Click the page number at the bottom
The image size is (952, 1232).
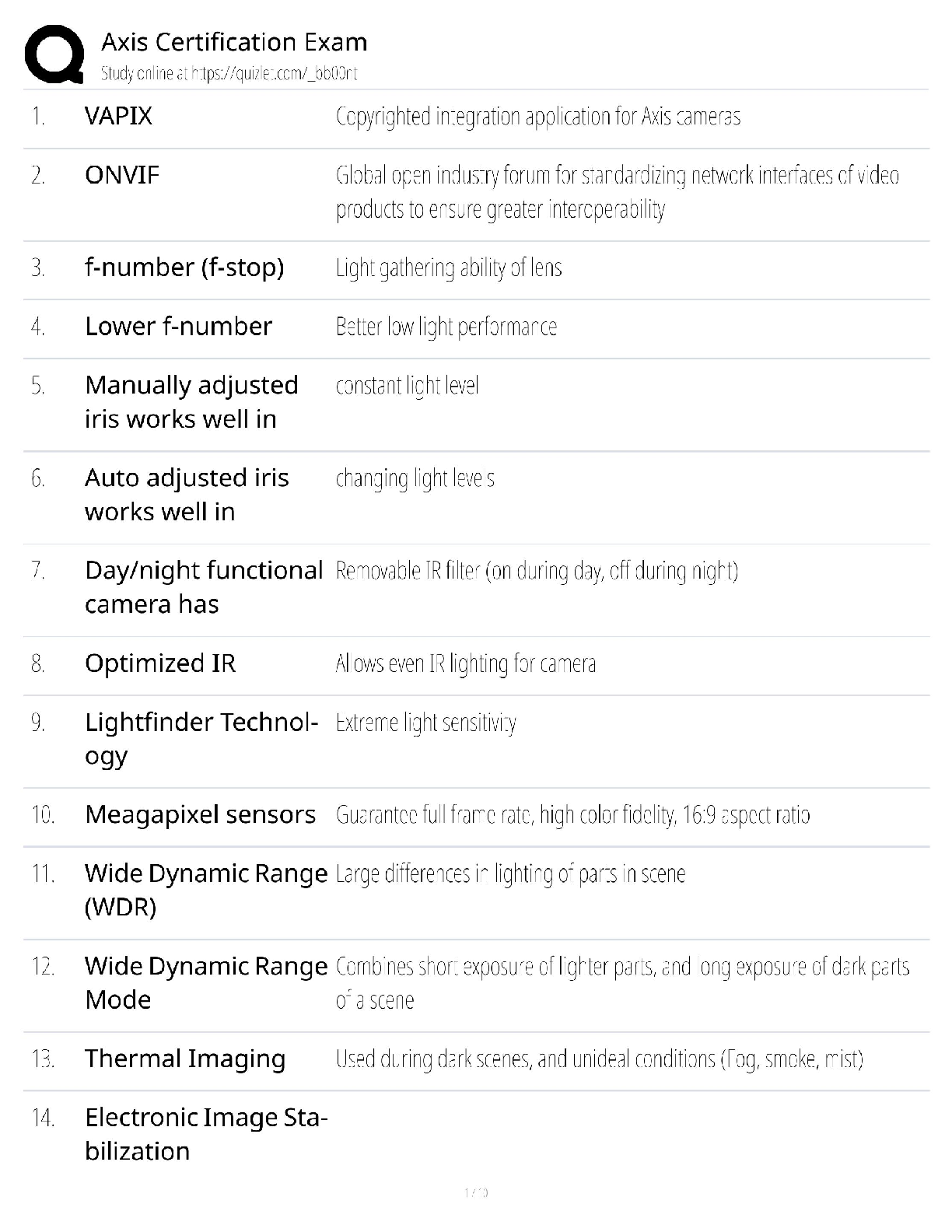[476, 1192]
